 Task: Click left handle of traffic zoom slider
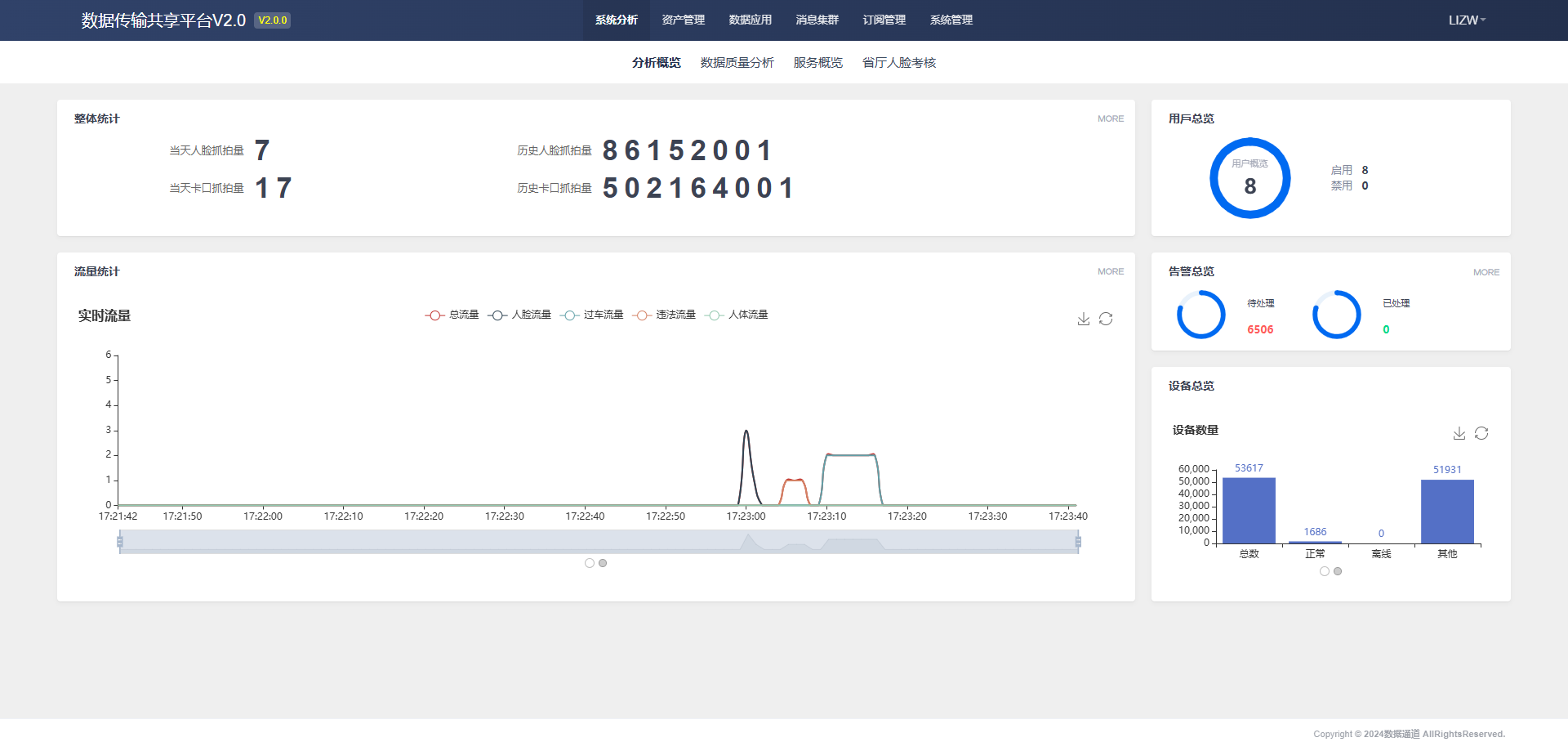120,541
